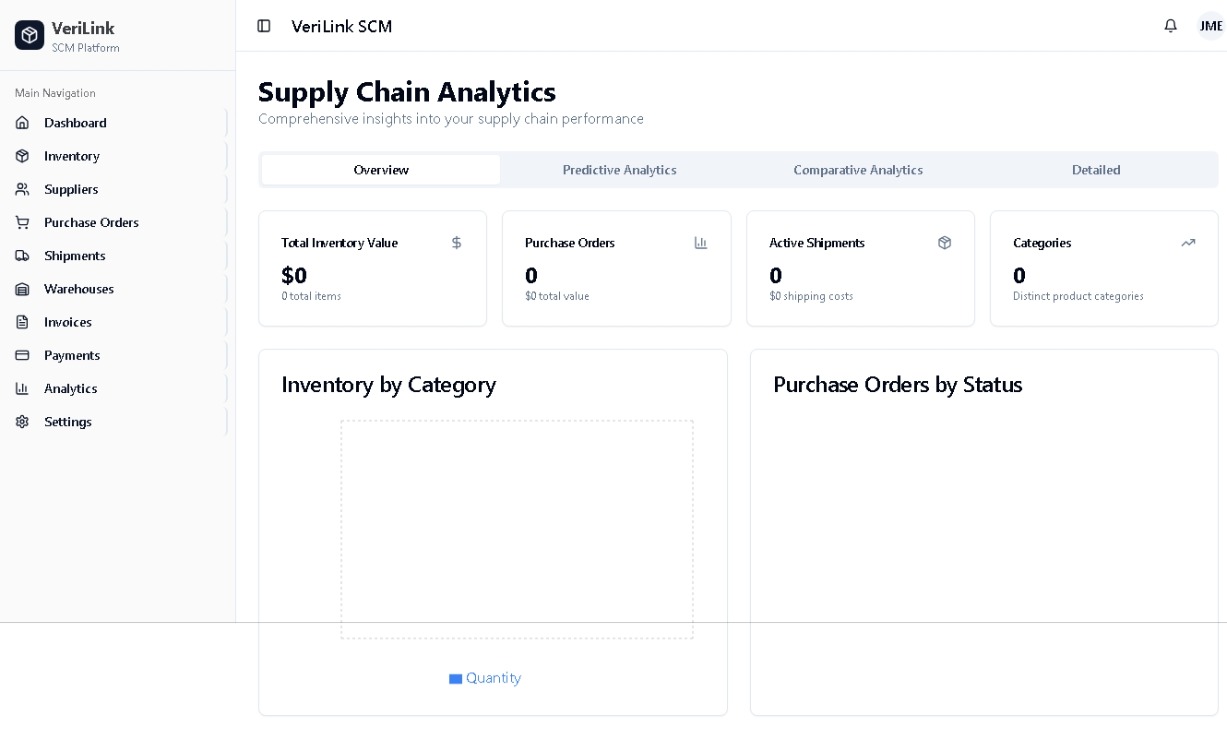Open Payments from the sidebar
The image size is (1227, 738).
[71, 355]
